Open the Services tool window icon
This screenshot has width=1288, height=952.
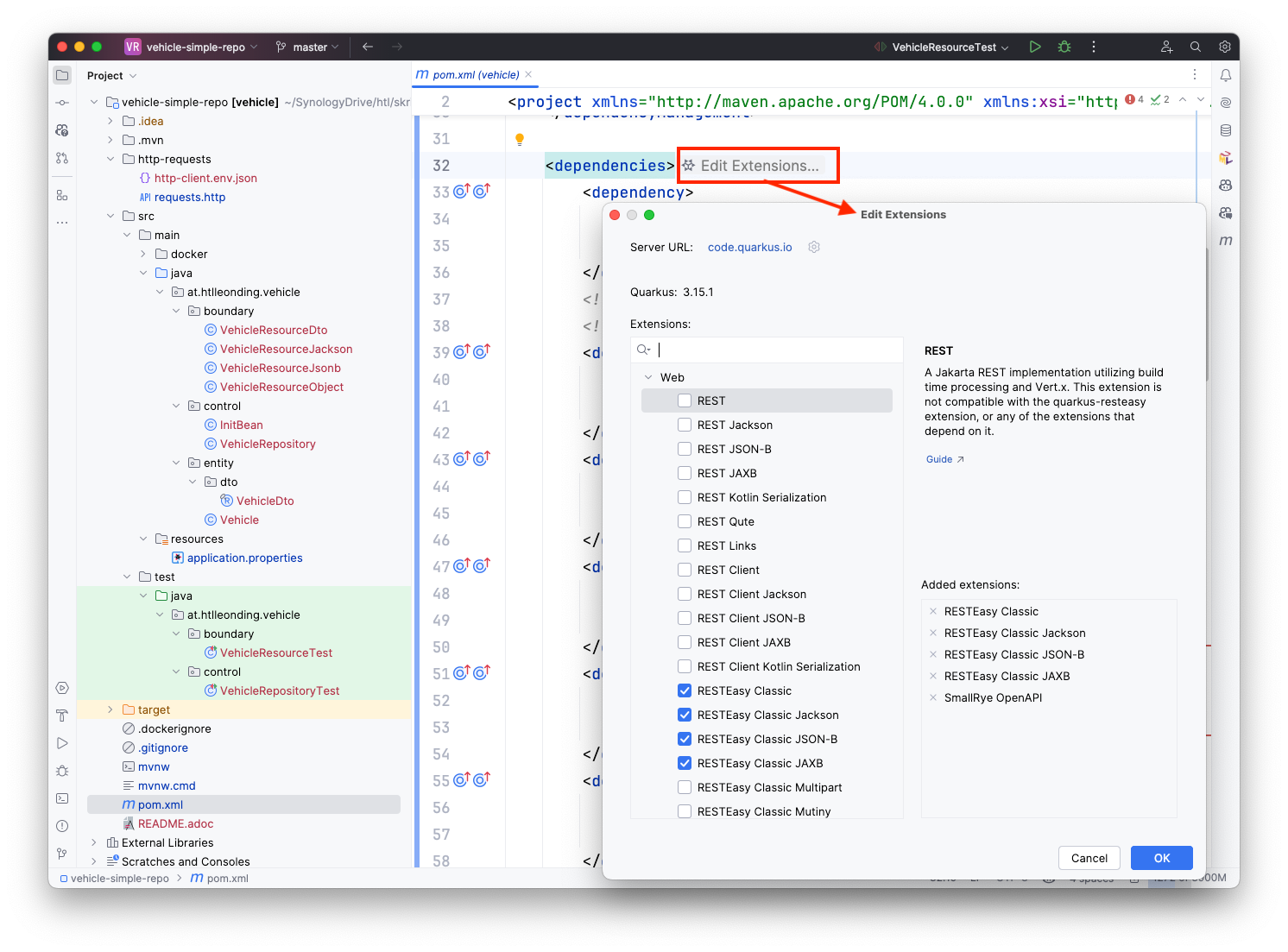click(x=62, y=688)
